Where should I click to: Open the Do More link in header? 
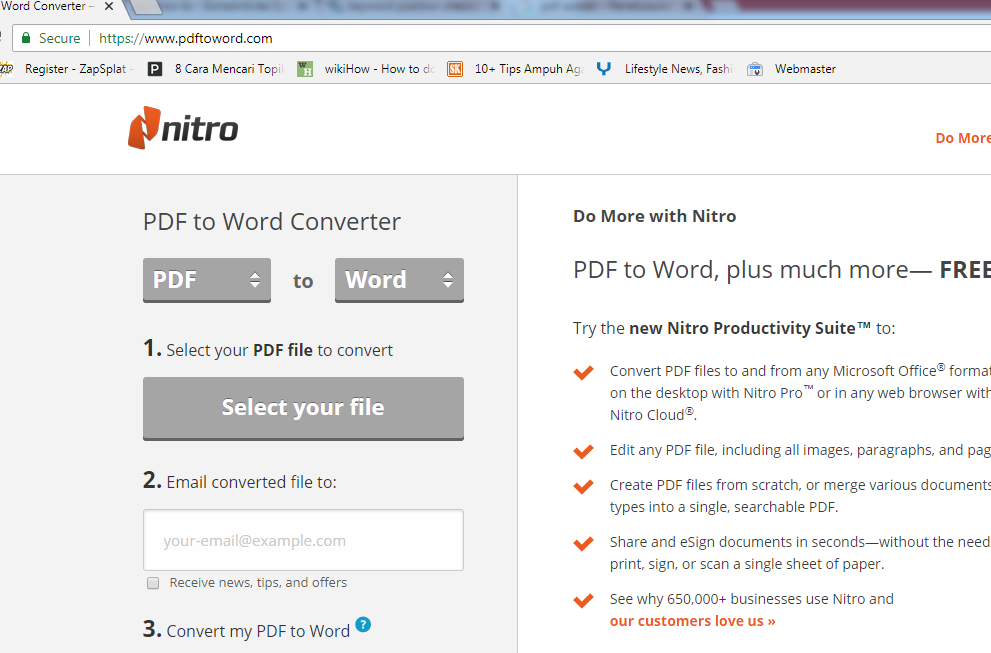pyautogui.click(x=963, y=138)
